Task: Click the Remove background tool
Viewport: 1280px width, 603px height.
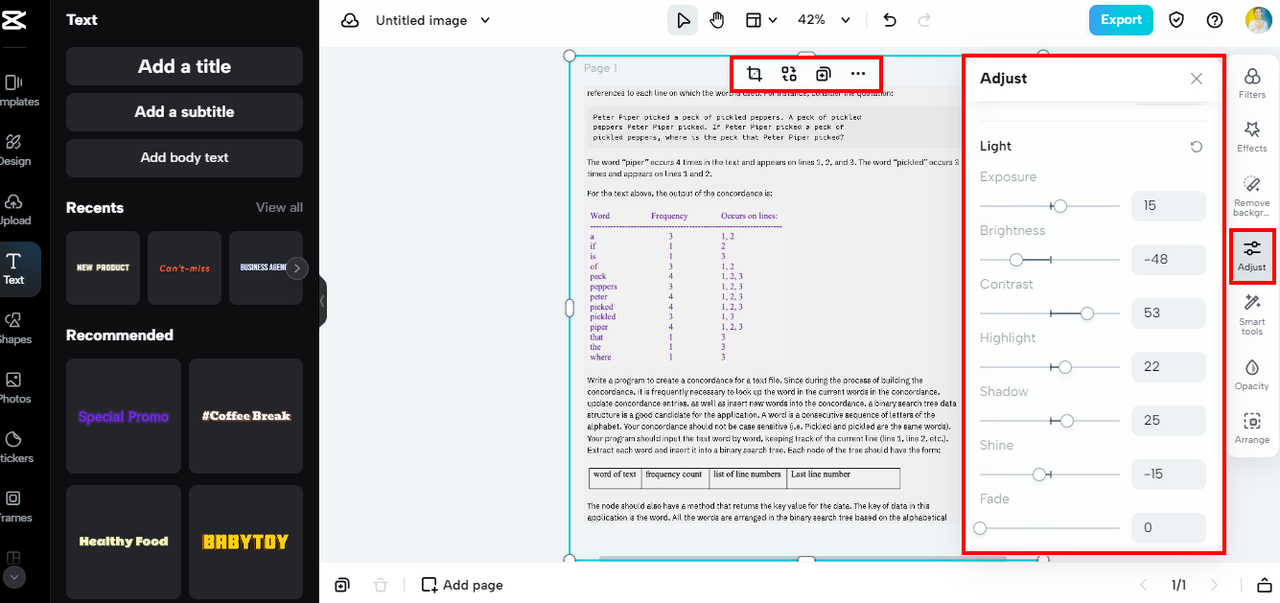Action: tap(1251, 195)
